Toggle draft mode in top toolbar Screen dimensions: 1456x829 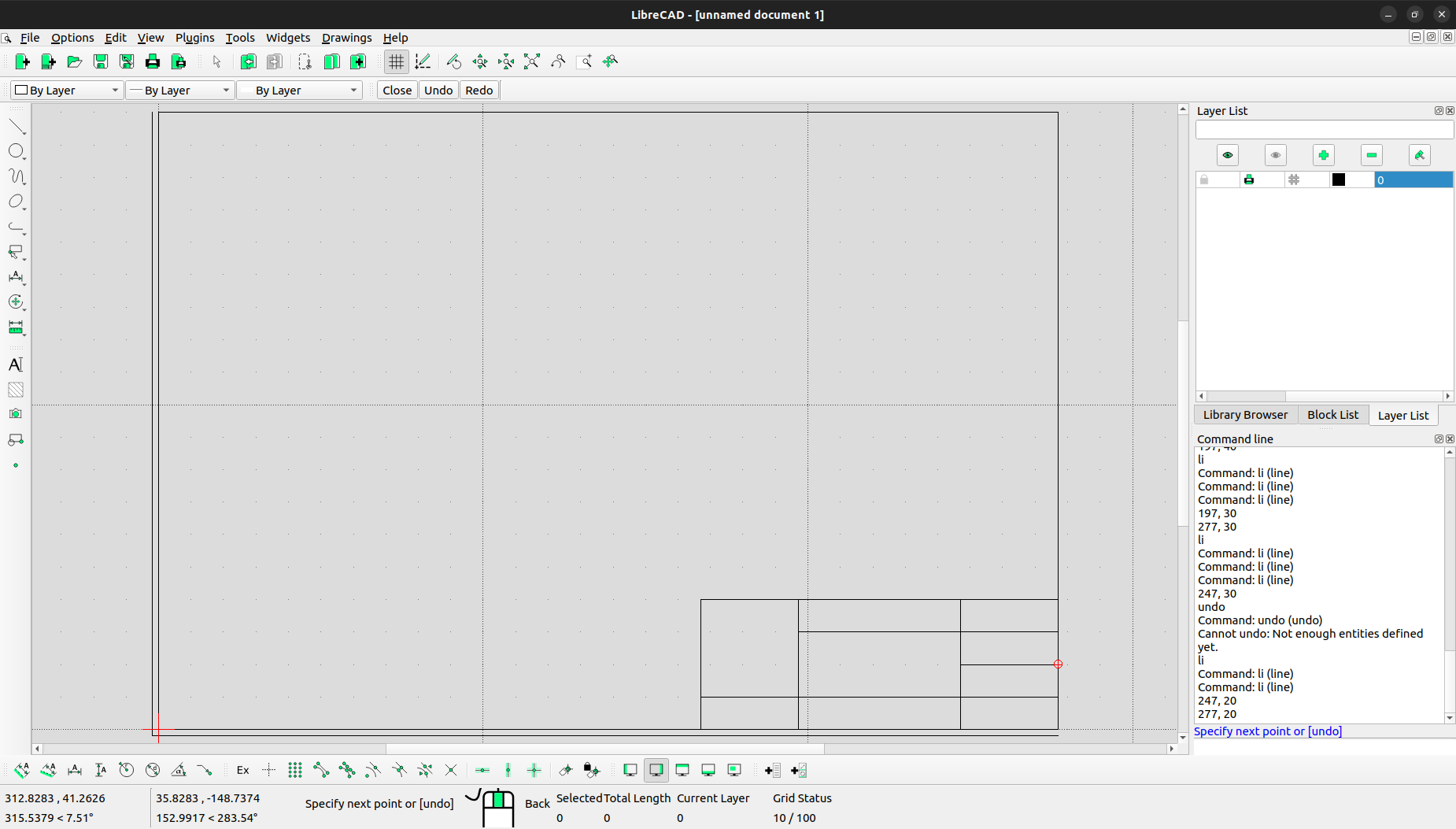pos(423,61)
